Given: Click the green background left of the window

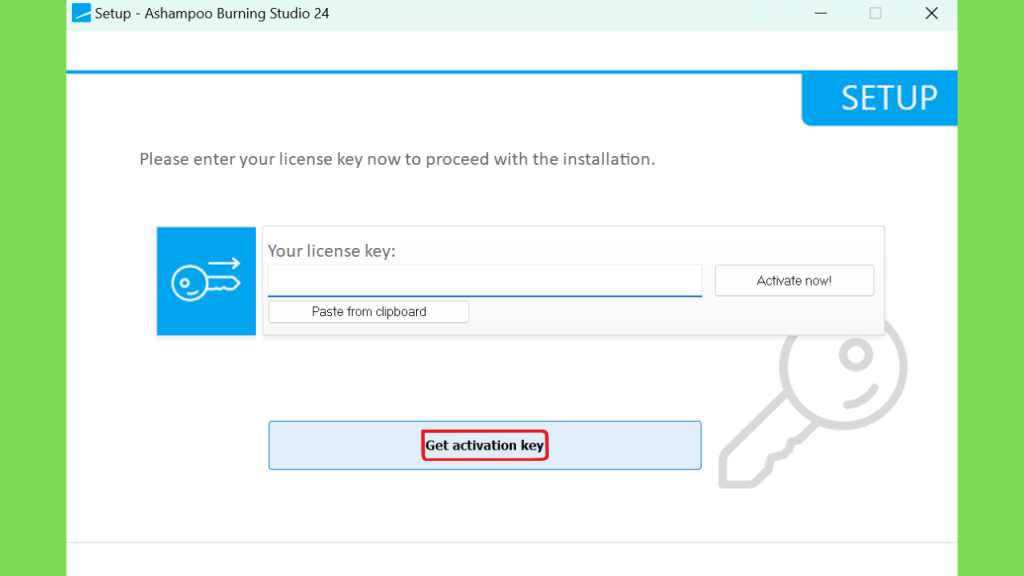Looking at the screenshot, I should coord(33,288).
